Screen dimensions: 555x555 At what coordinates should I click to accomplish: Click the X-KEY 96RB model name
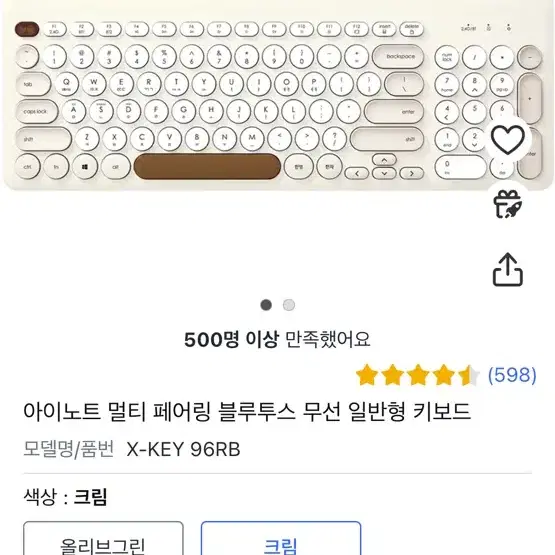point(183,450)
